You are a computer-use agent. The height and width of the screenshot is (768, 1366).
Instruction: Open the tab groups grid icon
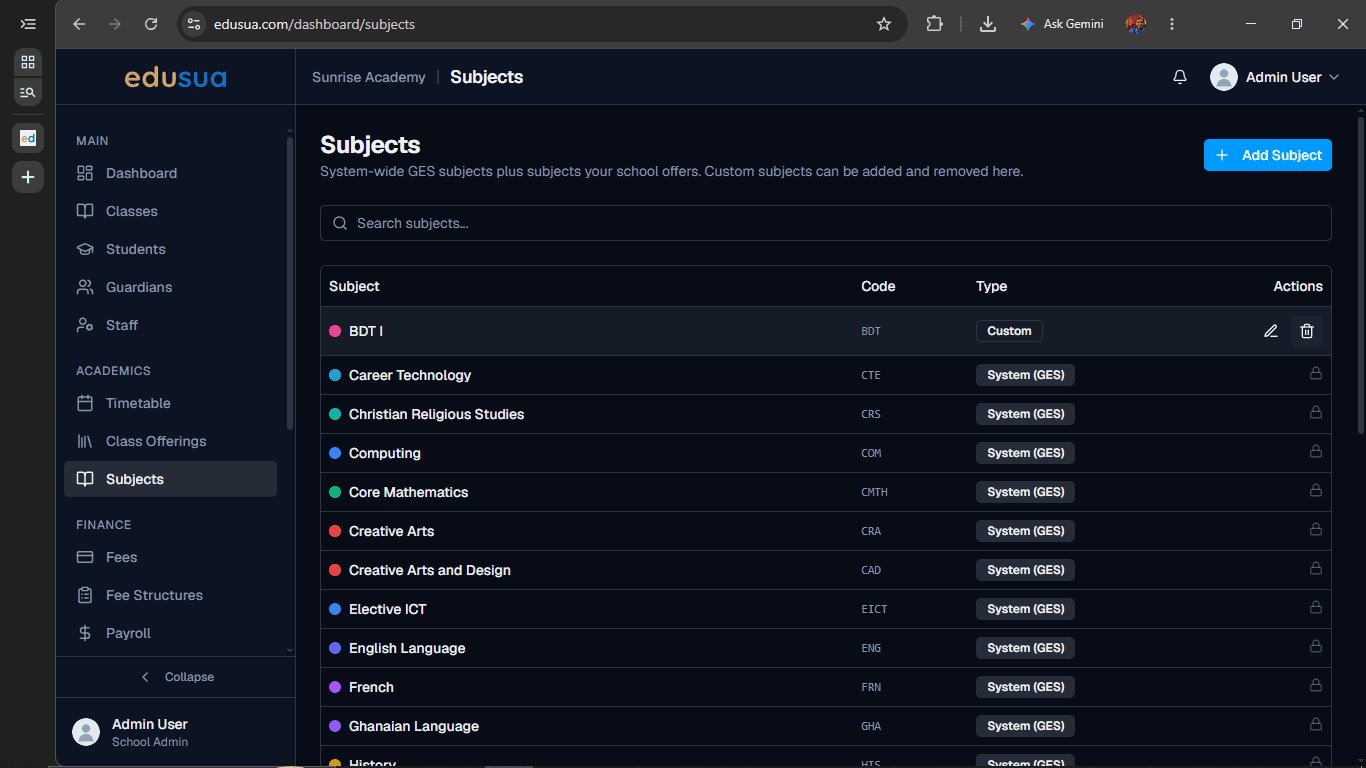click(x=28, y=62)
